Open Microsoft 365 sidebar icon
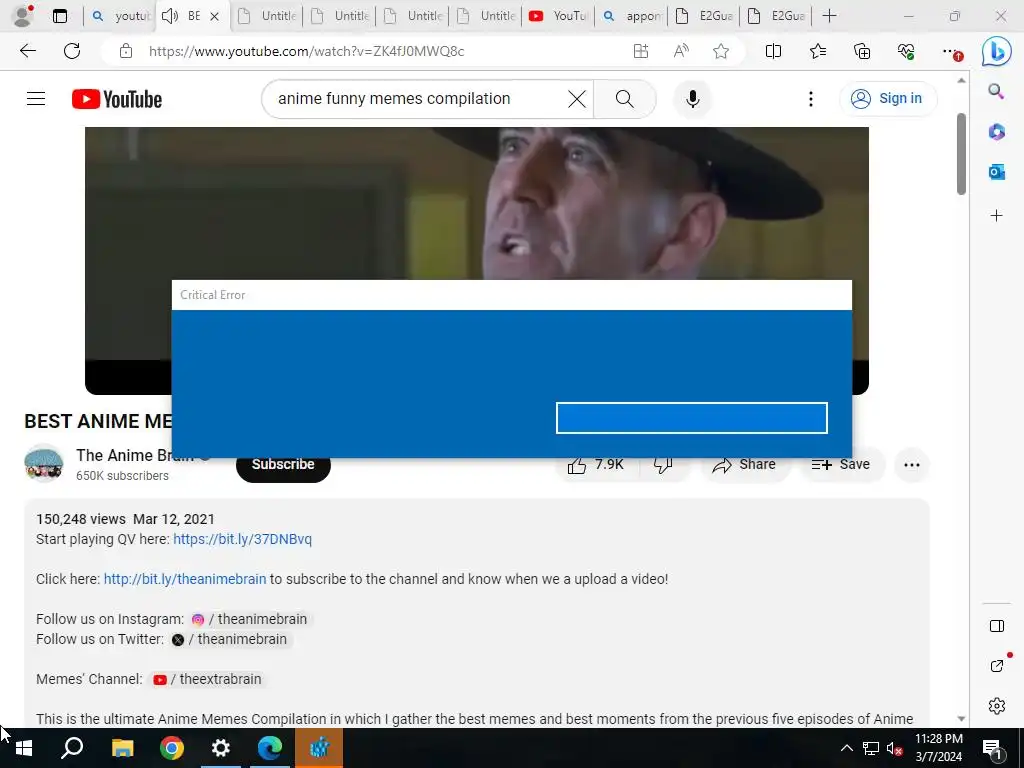Screen dimensions: 1024x768 point(996,132)
